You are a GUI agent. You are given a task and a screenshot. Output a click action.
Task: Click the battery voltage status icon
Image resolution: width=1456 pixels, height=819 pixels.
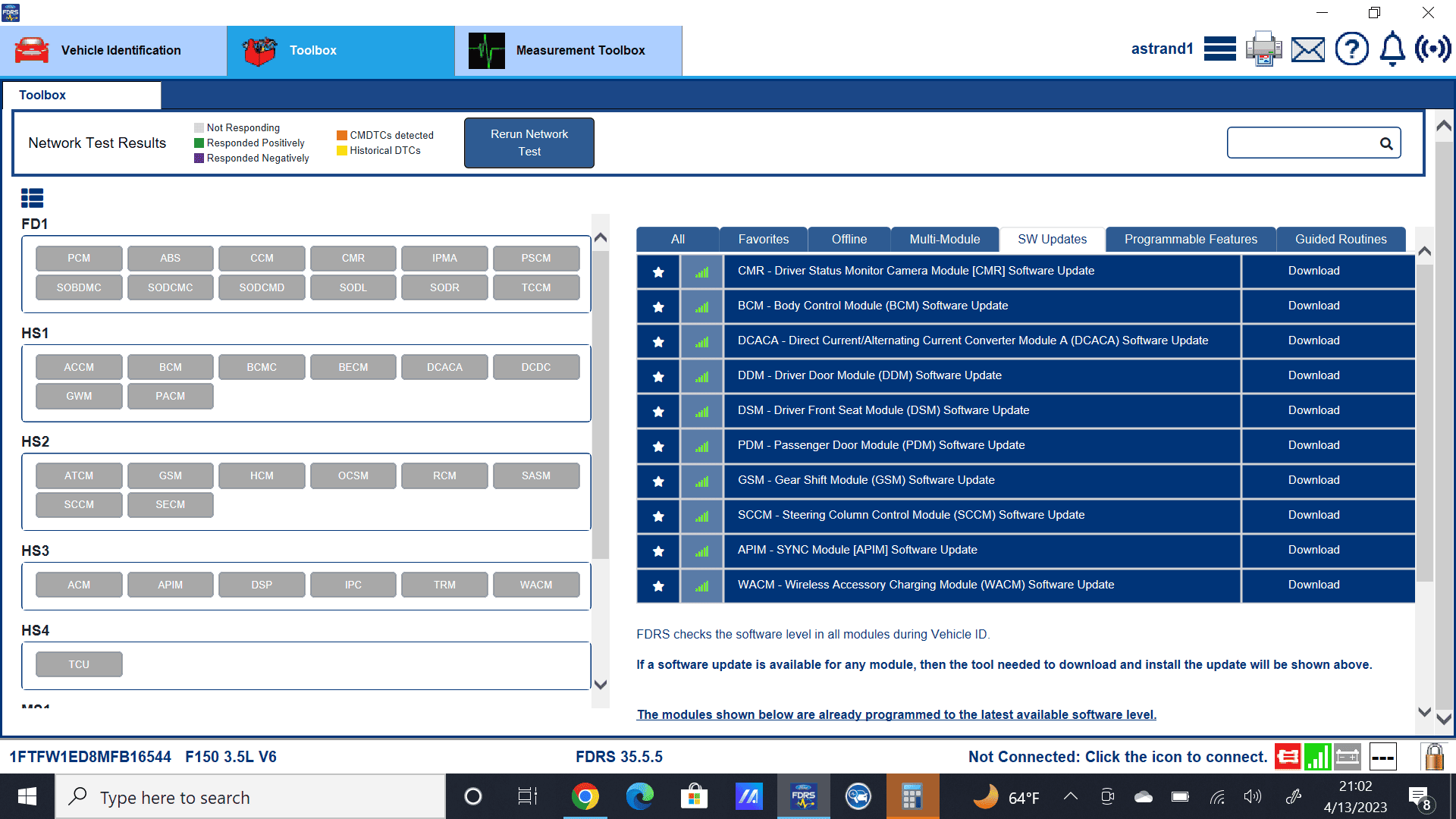point(1348,756)
